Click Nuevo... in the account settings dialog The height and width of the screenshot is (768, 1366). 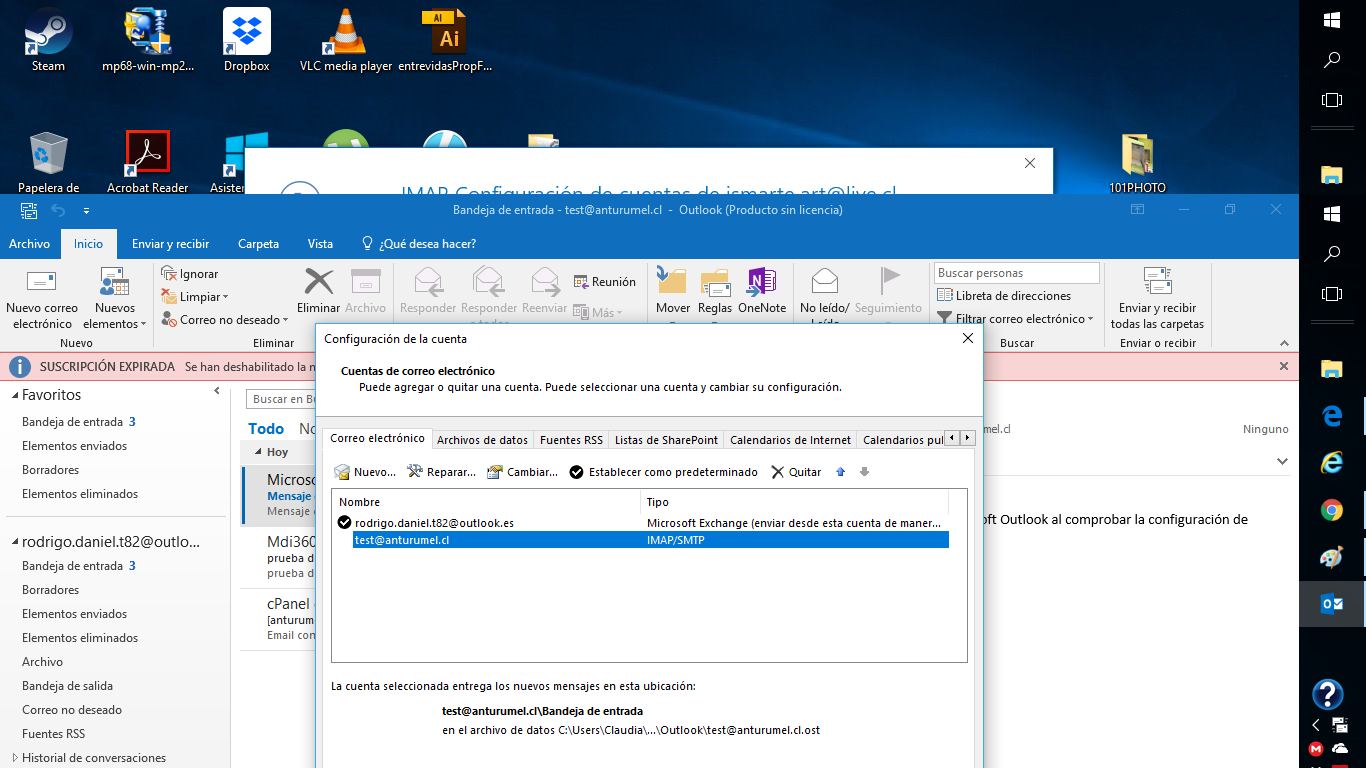coord(365,472)
